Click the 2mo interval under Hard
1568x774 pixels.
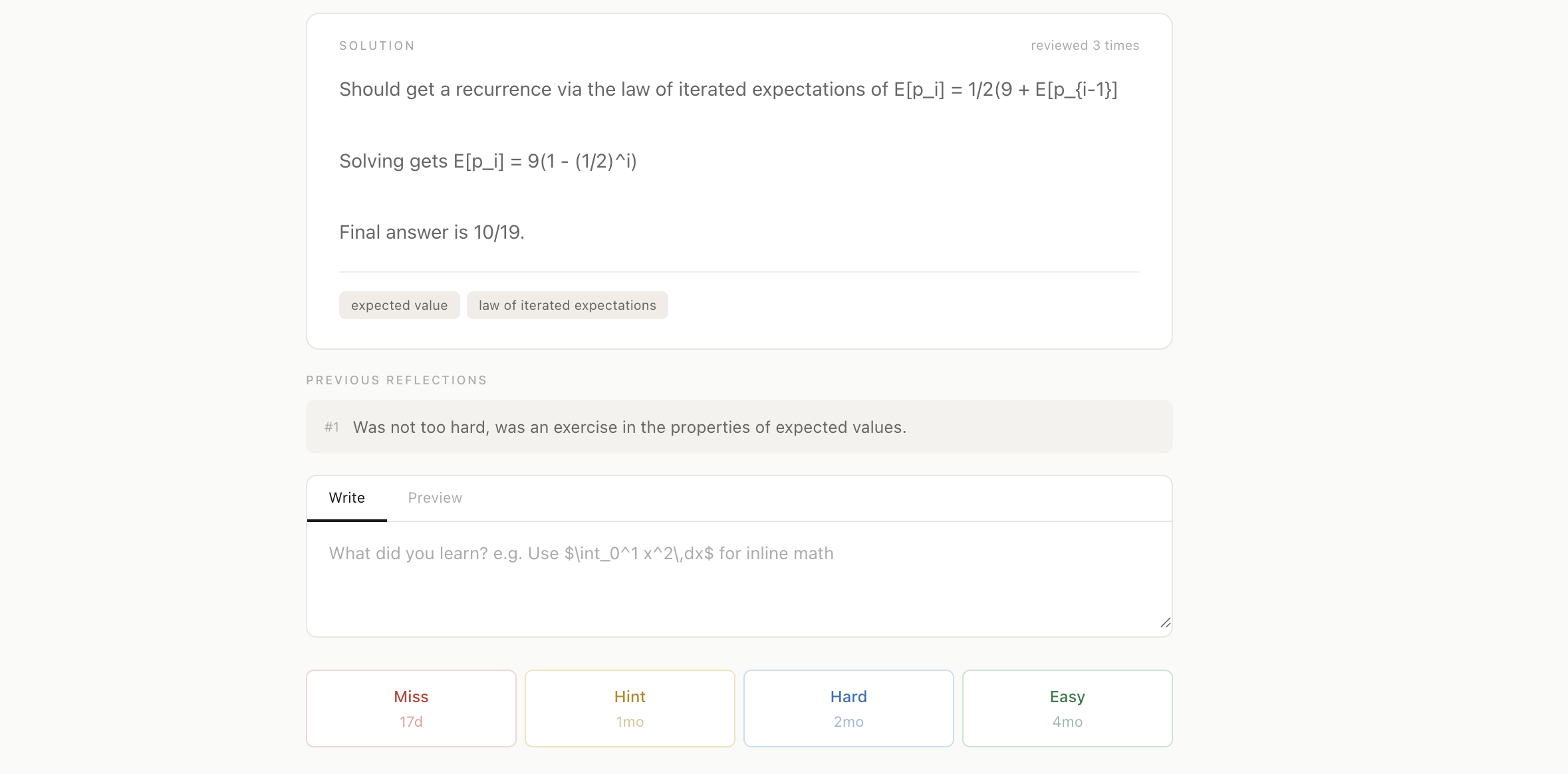point(848,722)
